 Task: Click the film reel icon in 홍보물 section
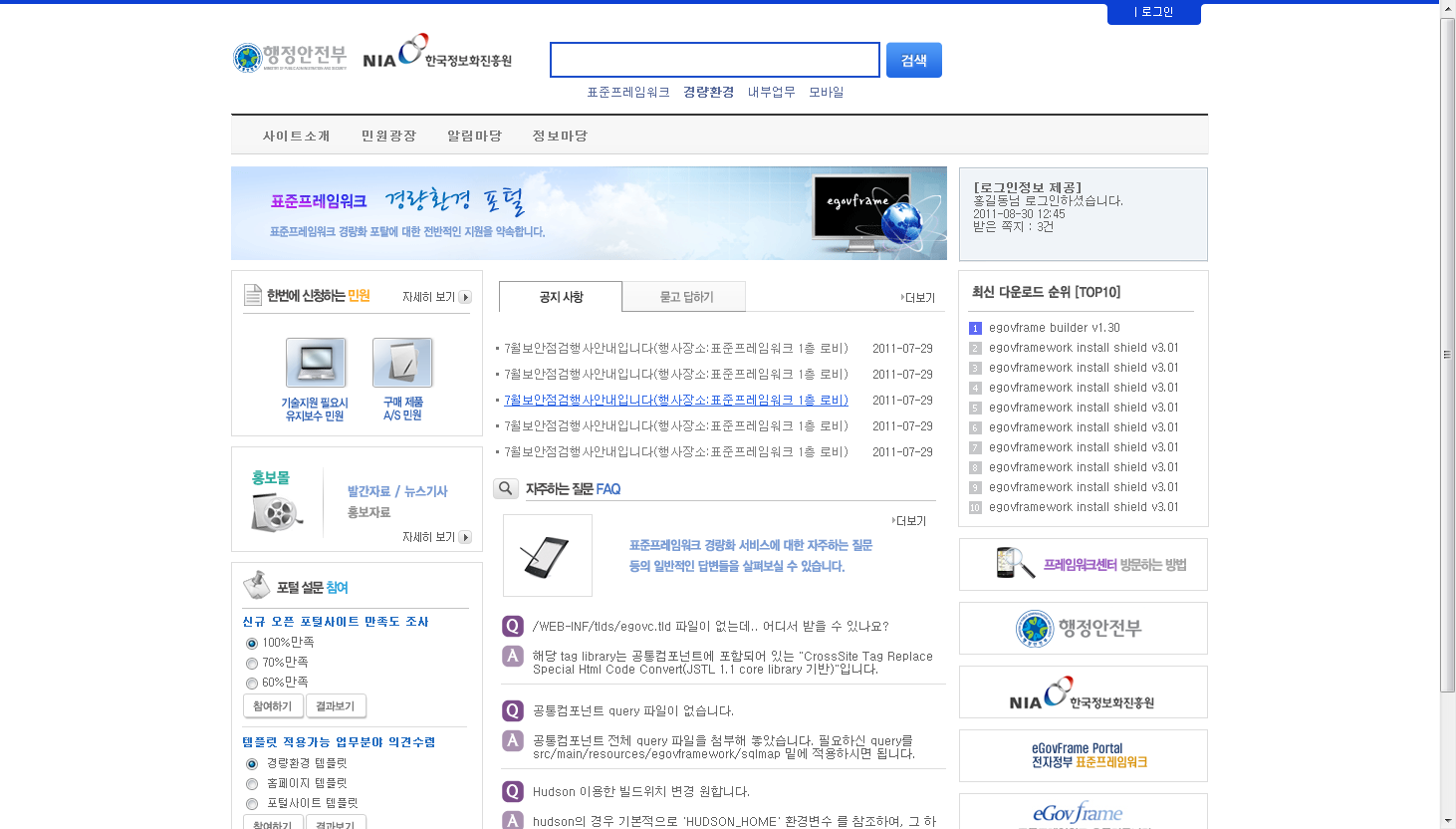[276, 513]
